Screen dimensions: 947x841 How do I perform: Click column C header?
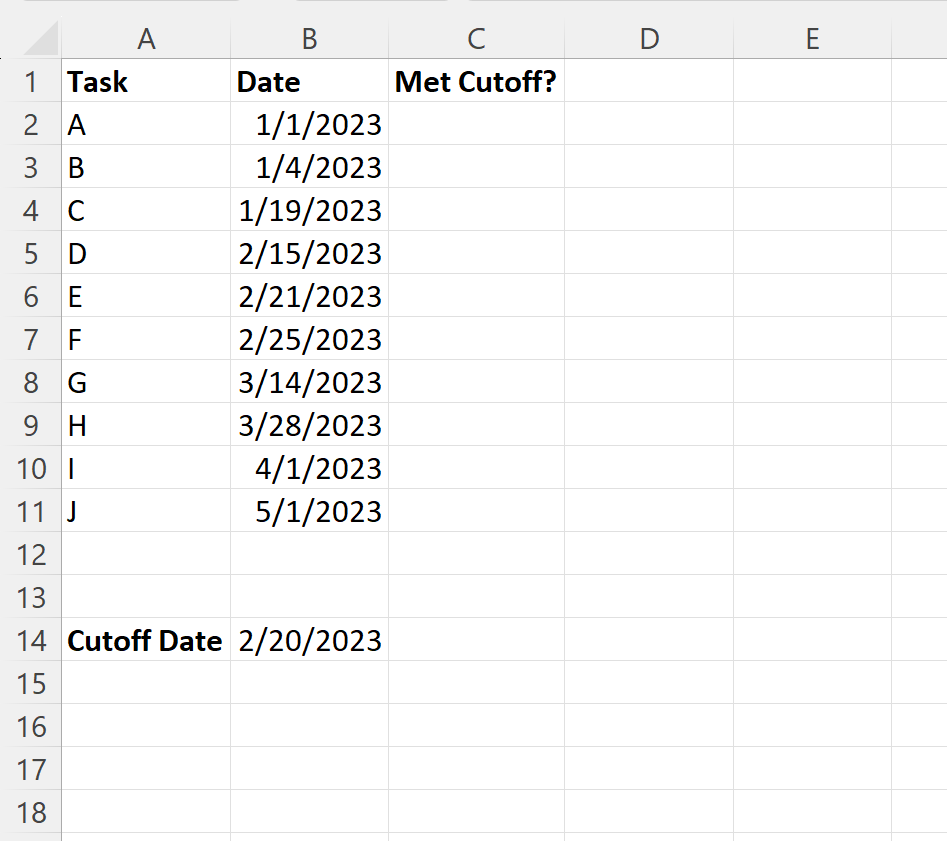(x=476, y=39)
